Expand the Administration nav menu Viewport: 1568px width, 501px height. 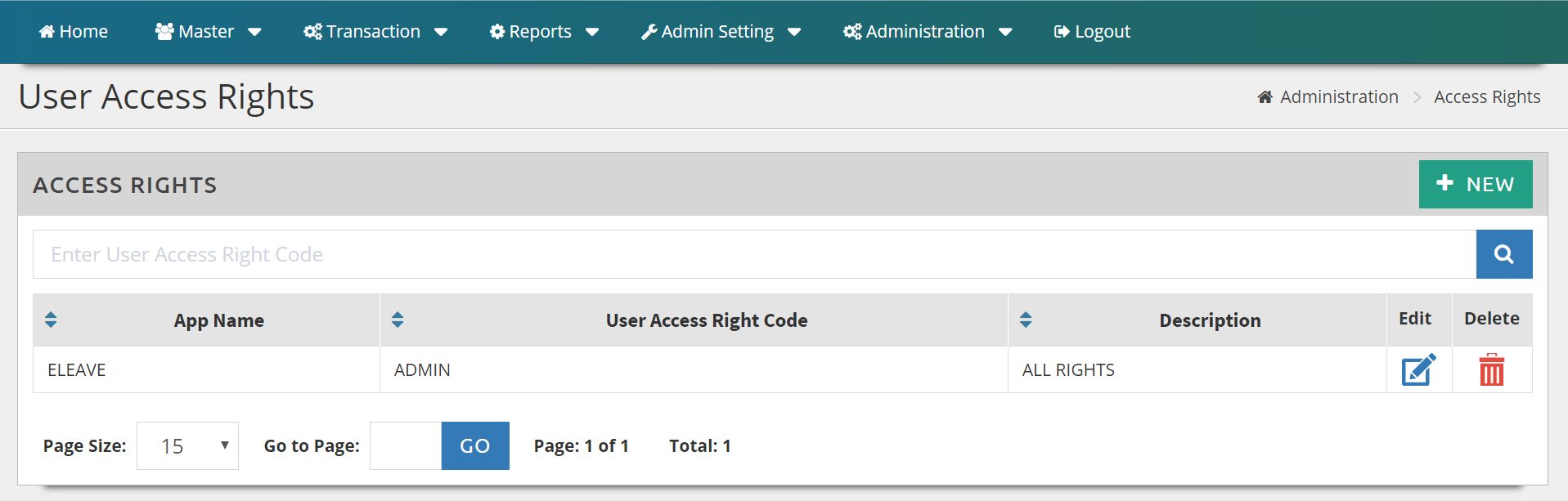[928, 32]
